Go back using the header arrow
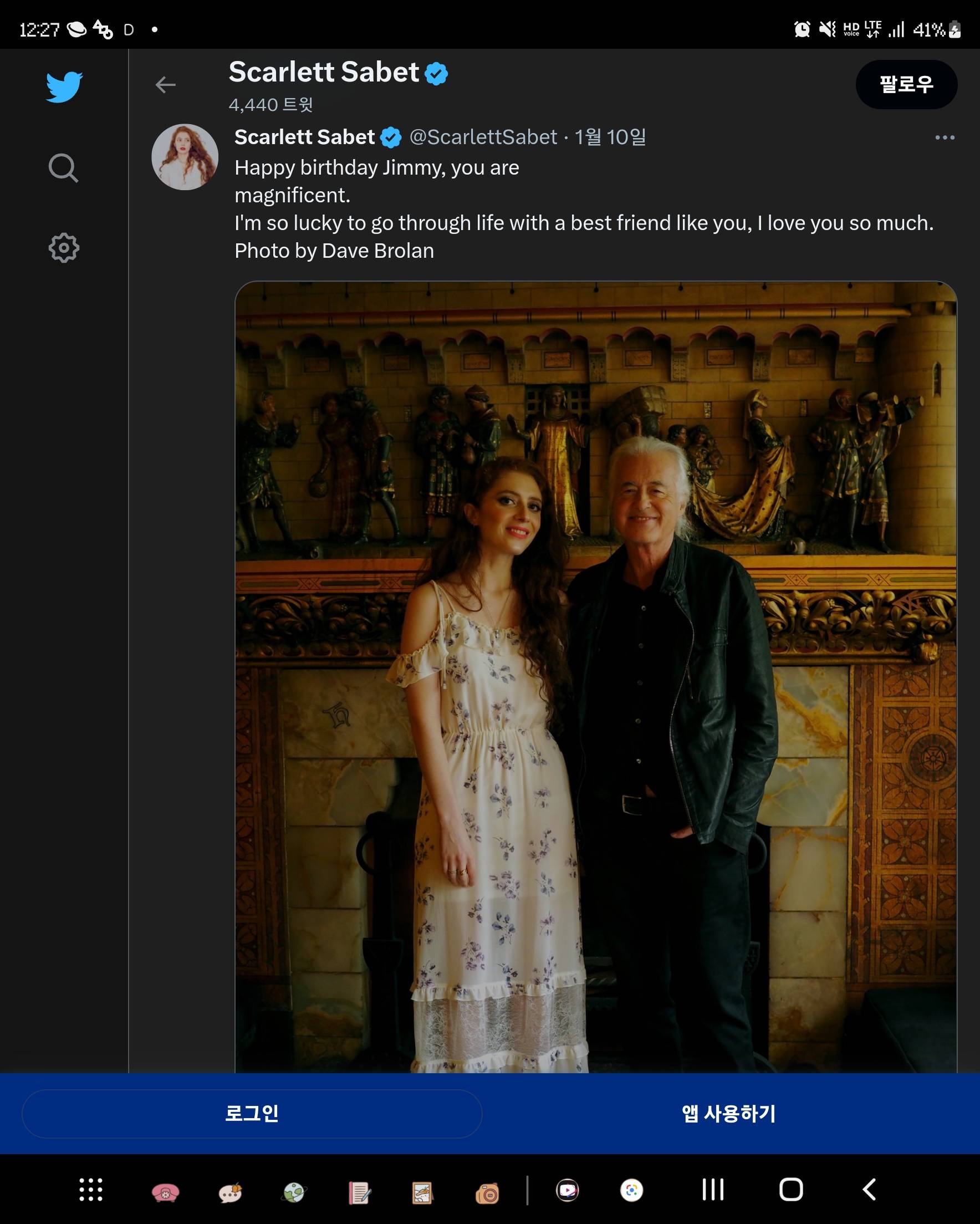 pos(165,85)
